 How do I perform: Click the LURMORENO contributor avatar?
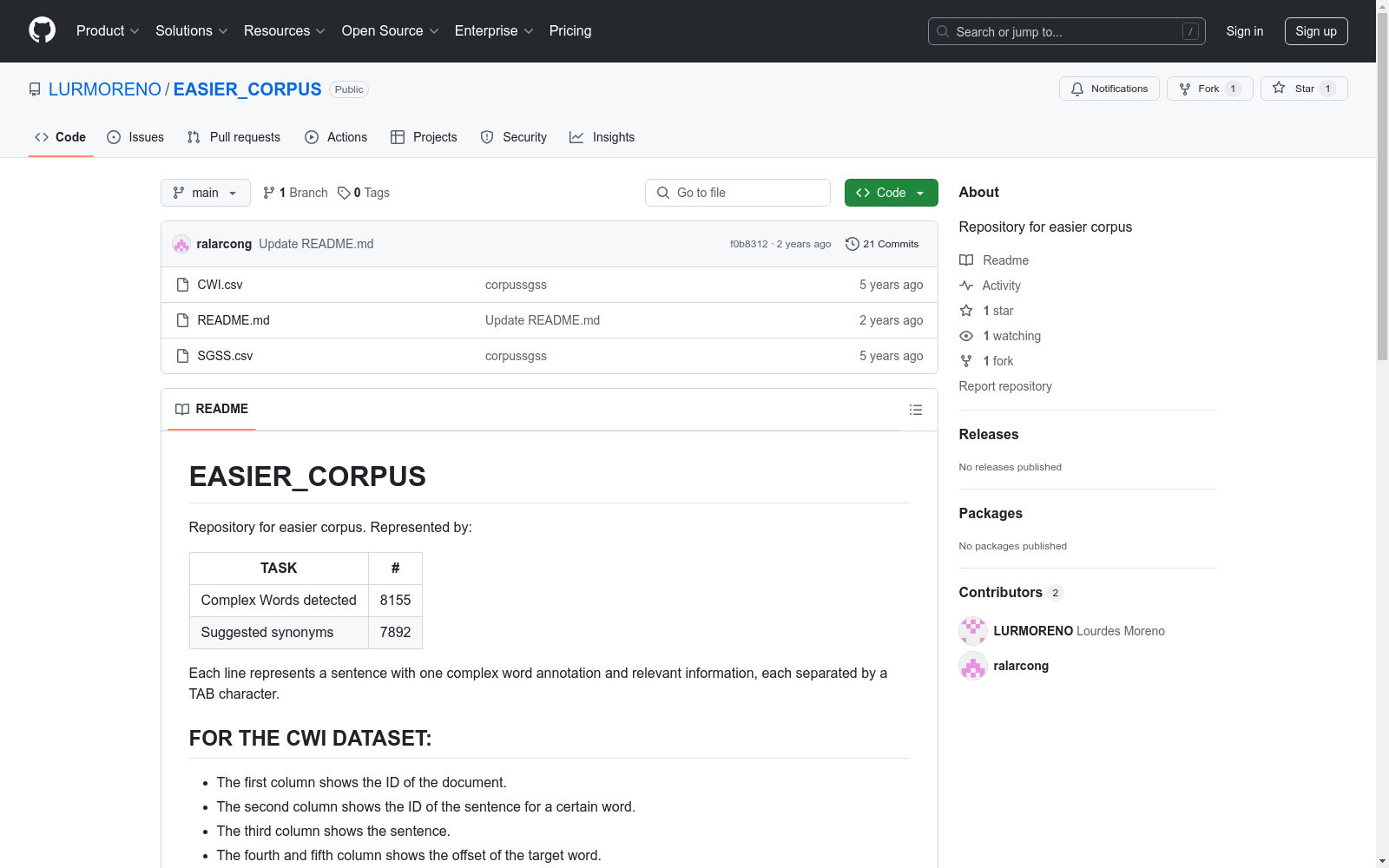973,631
